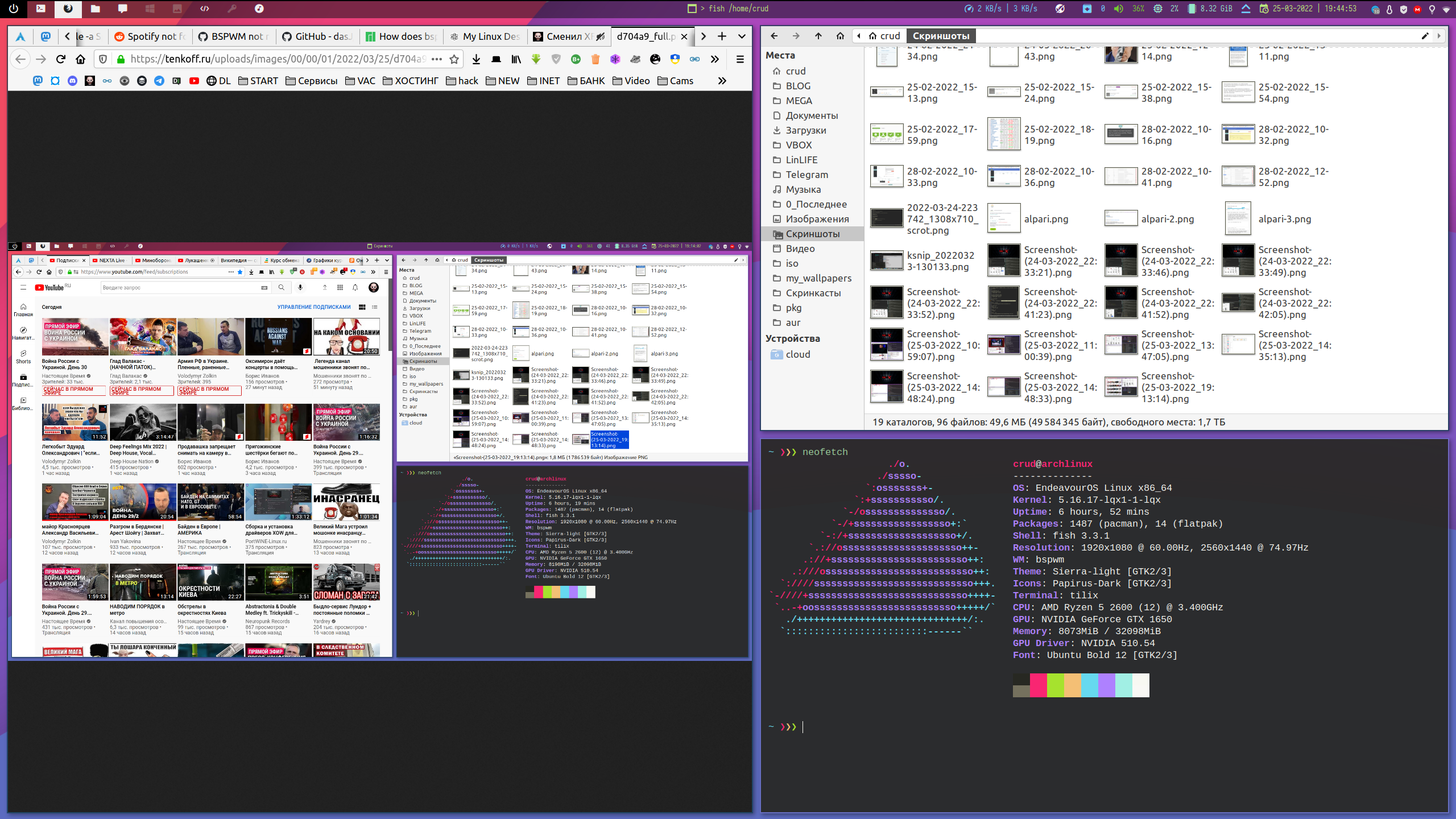Open the Firefox library icon
The image size is (1456, 819).
click(x=516, y=59)
